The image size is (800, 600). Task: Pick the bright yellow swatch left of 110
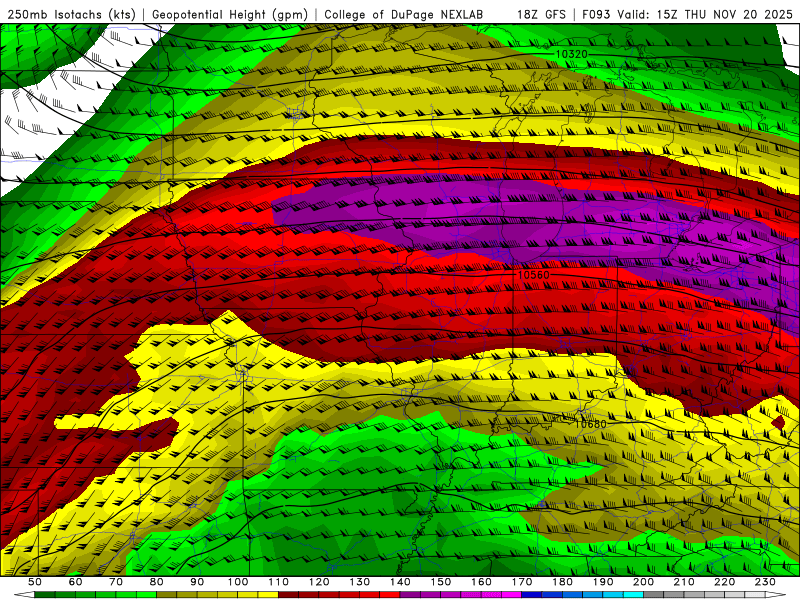coord(268,595)
